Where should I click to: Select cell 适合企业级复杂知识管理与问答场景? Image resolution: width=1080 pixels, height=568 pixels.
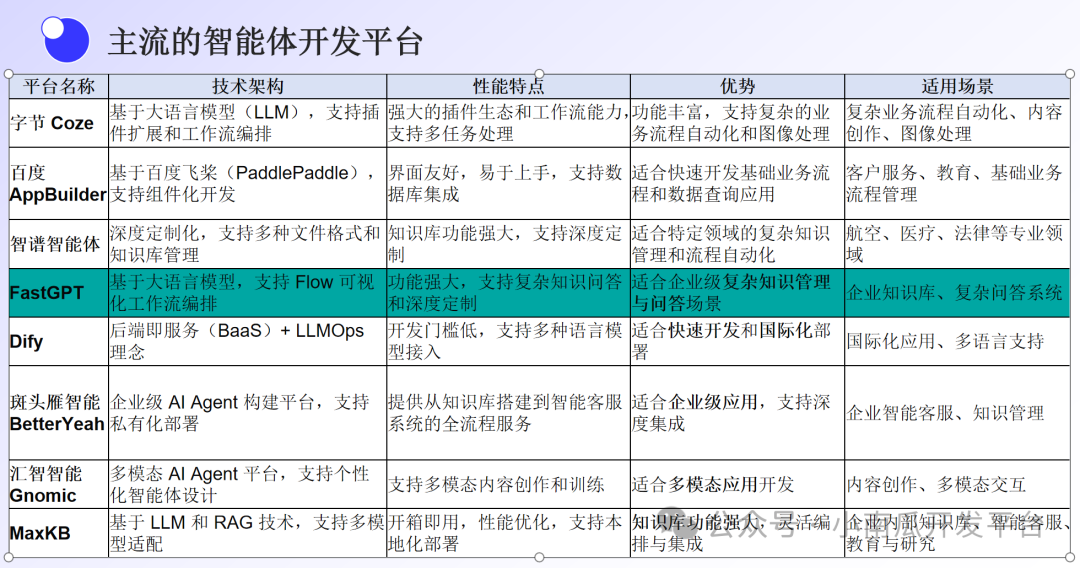[737, 293]
